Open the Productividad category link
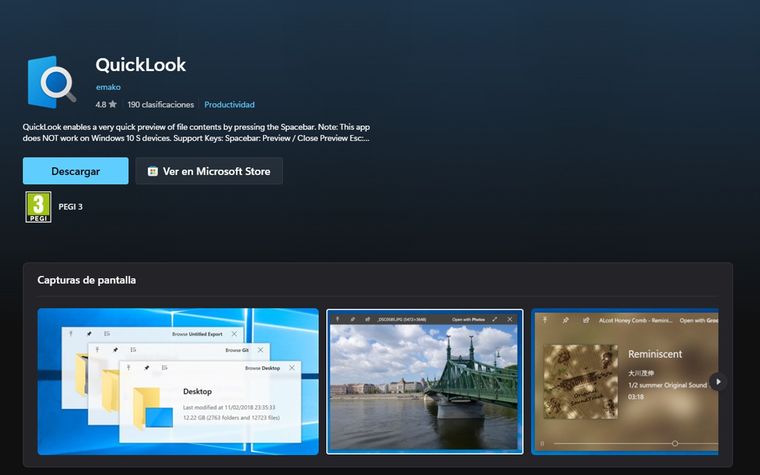The width and height of the screenshot is (760, 475). point(229,105)
